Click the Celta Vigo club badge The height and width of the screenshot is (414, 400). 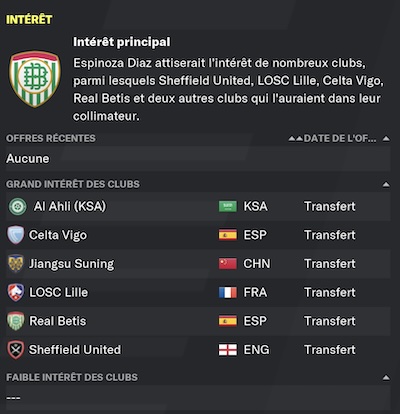point(16,235)
